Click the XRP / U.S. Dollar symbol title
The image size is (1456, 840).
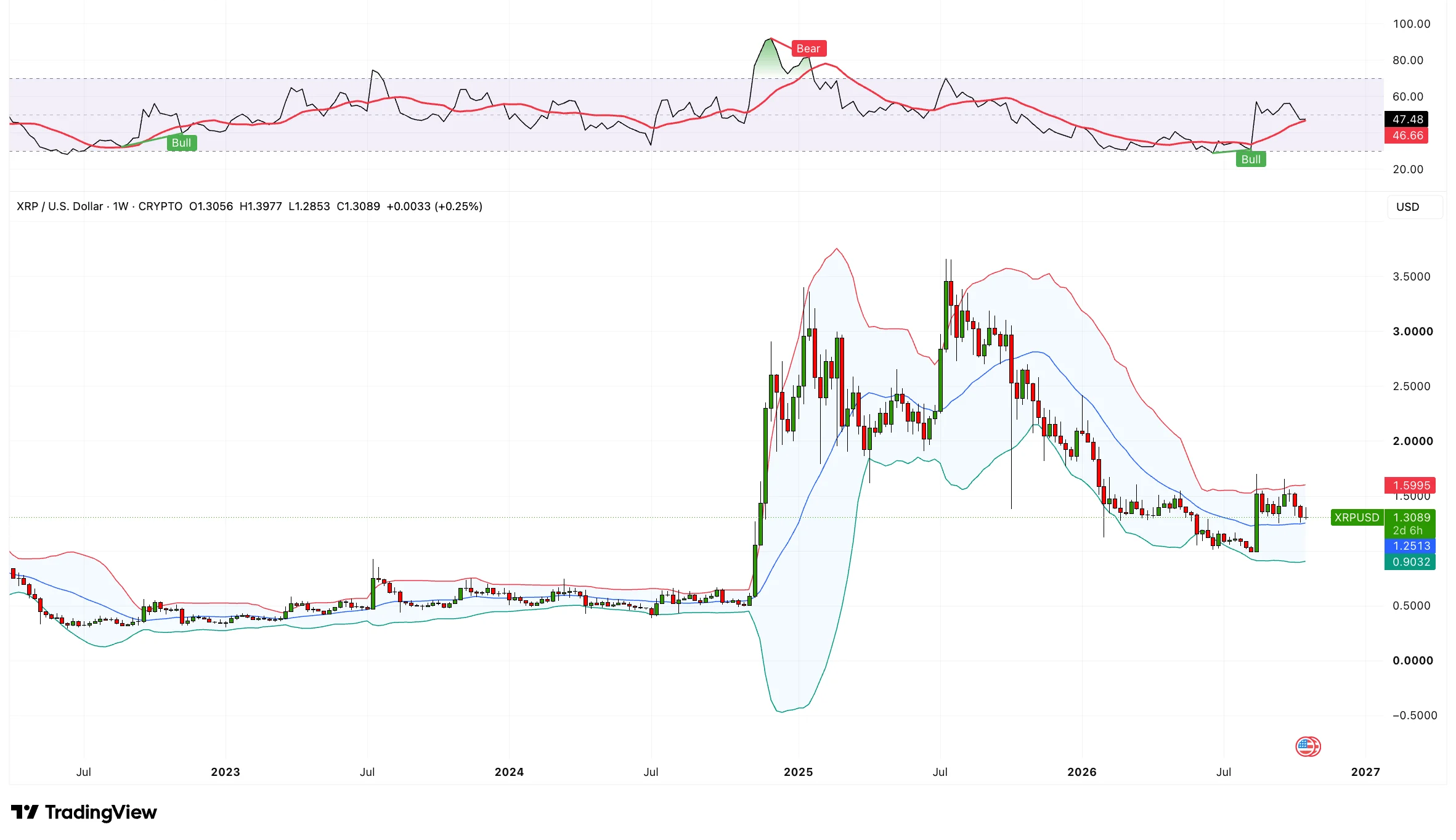(60, 206)
